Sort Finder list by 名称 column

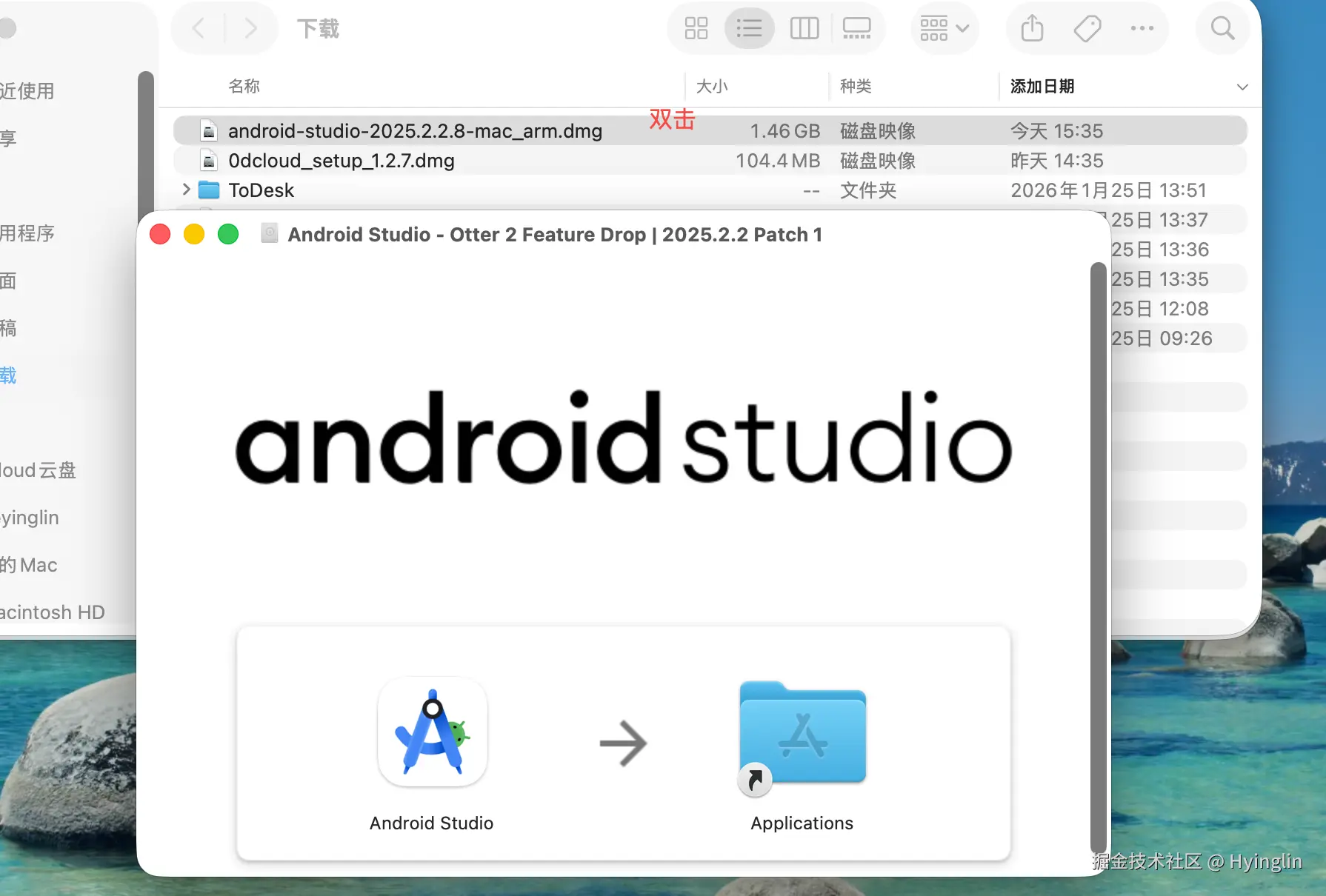[244, 87]
